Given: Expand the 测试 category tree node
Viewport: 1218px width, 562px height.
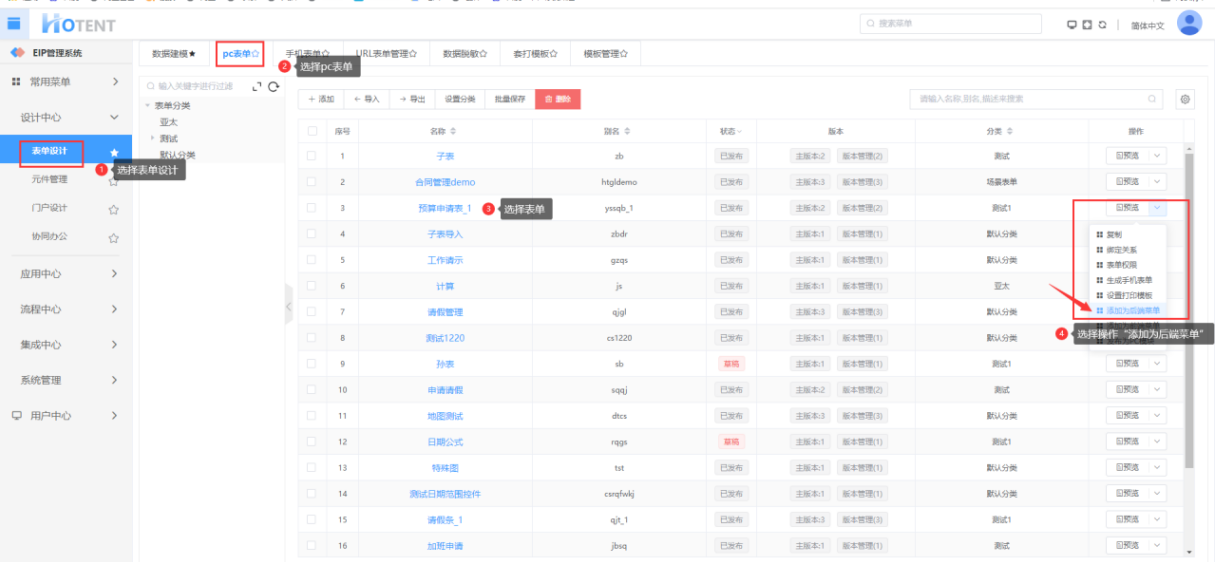Looking at the screenshot, I should click(153, 138).
